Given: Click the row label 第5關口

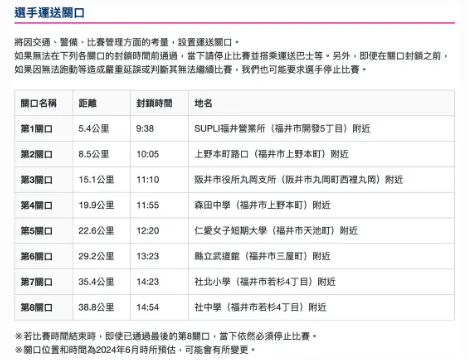Looking at the screenshot, I should [x=36, y=231].
